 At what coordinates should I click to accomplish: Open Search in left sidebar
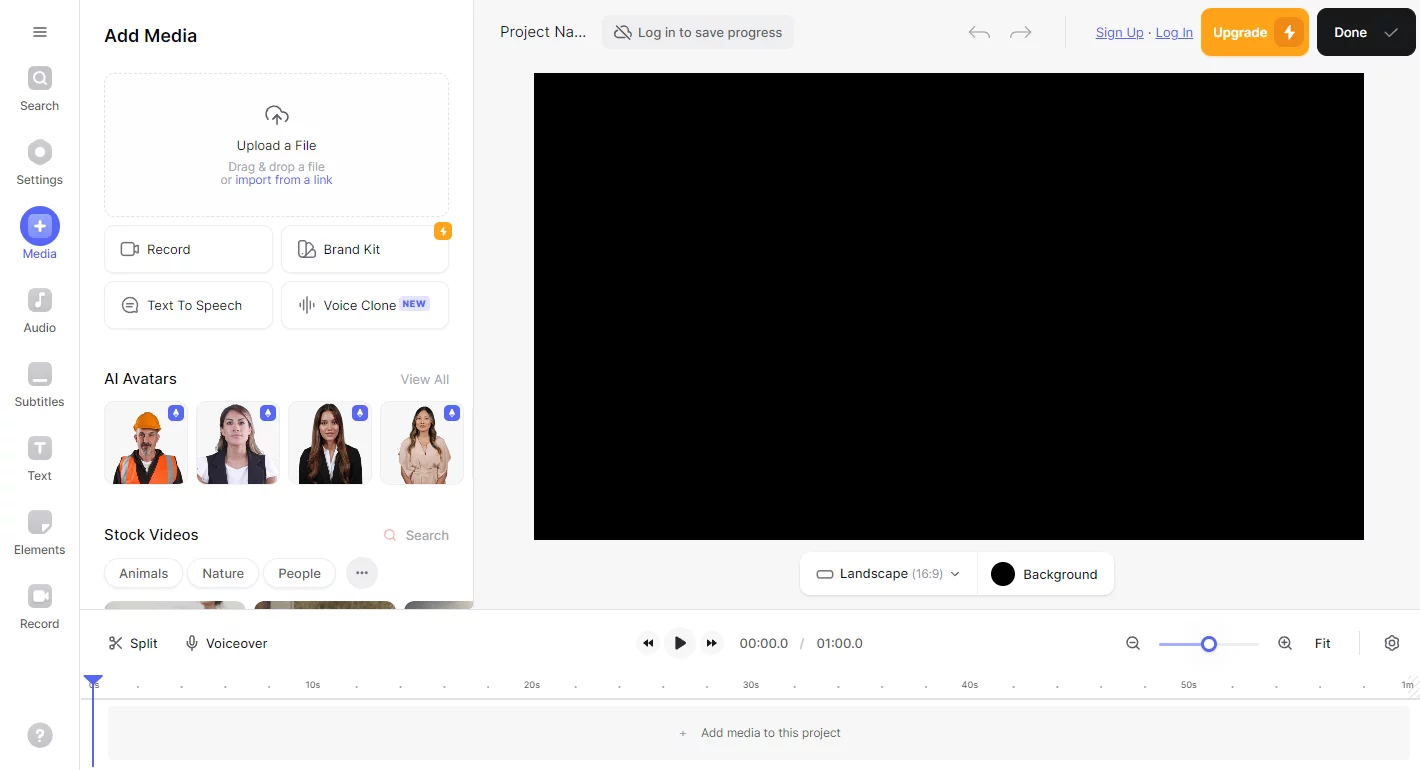point(40,88)
